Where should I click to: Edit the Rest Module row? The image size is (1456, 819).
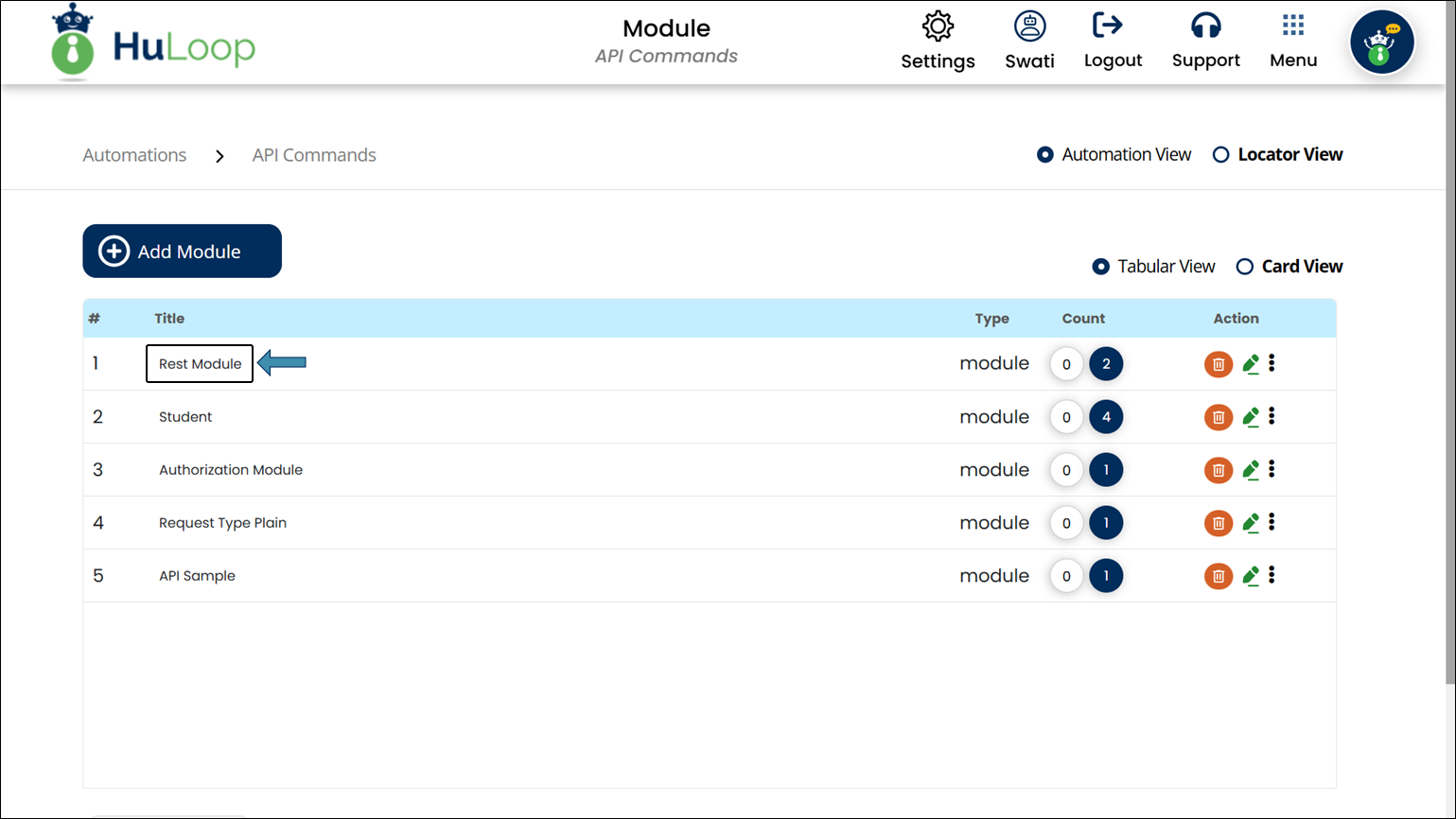point(1251,364)
